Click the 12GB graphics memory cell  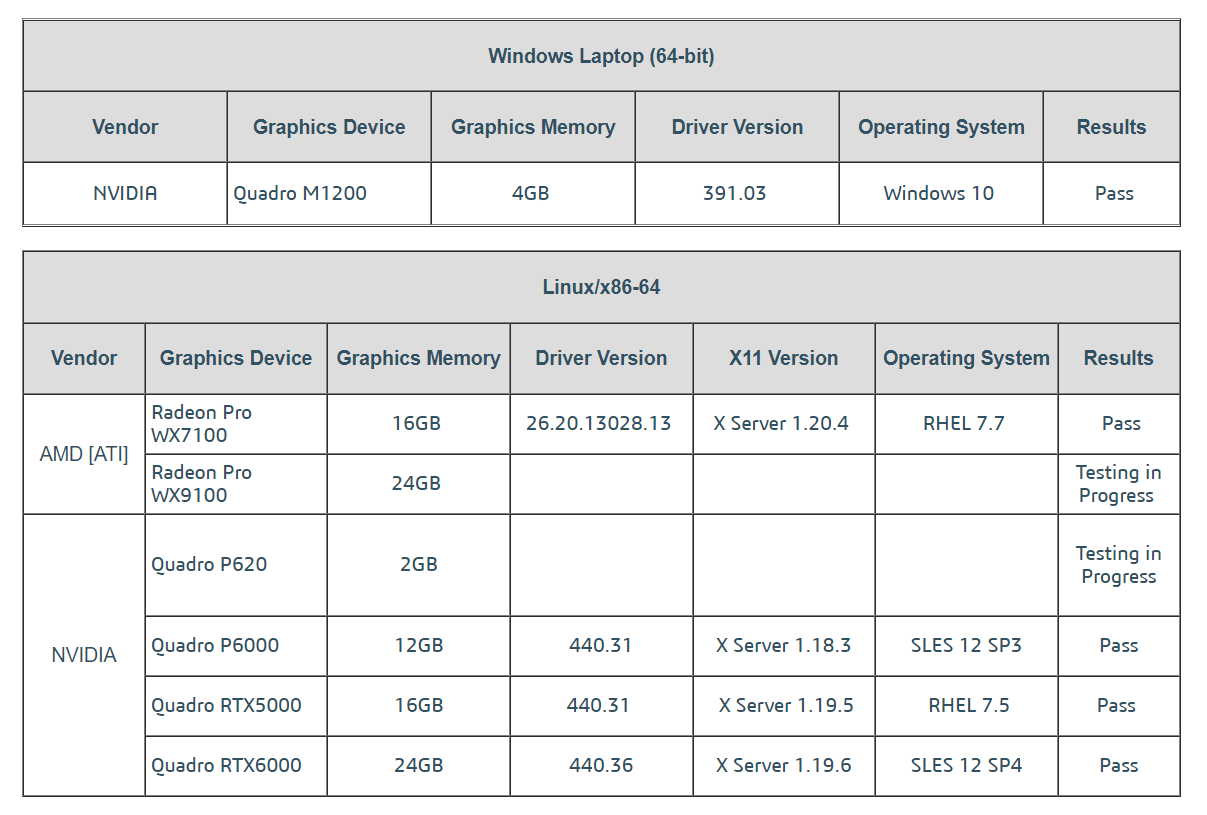pos(419,646)
